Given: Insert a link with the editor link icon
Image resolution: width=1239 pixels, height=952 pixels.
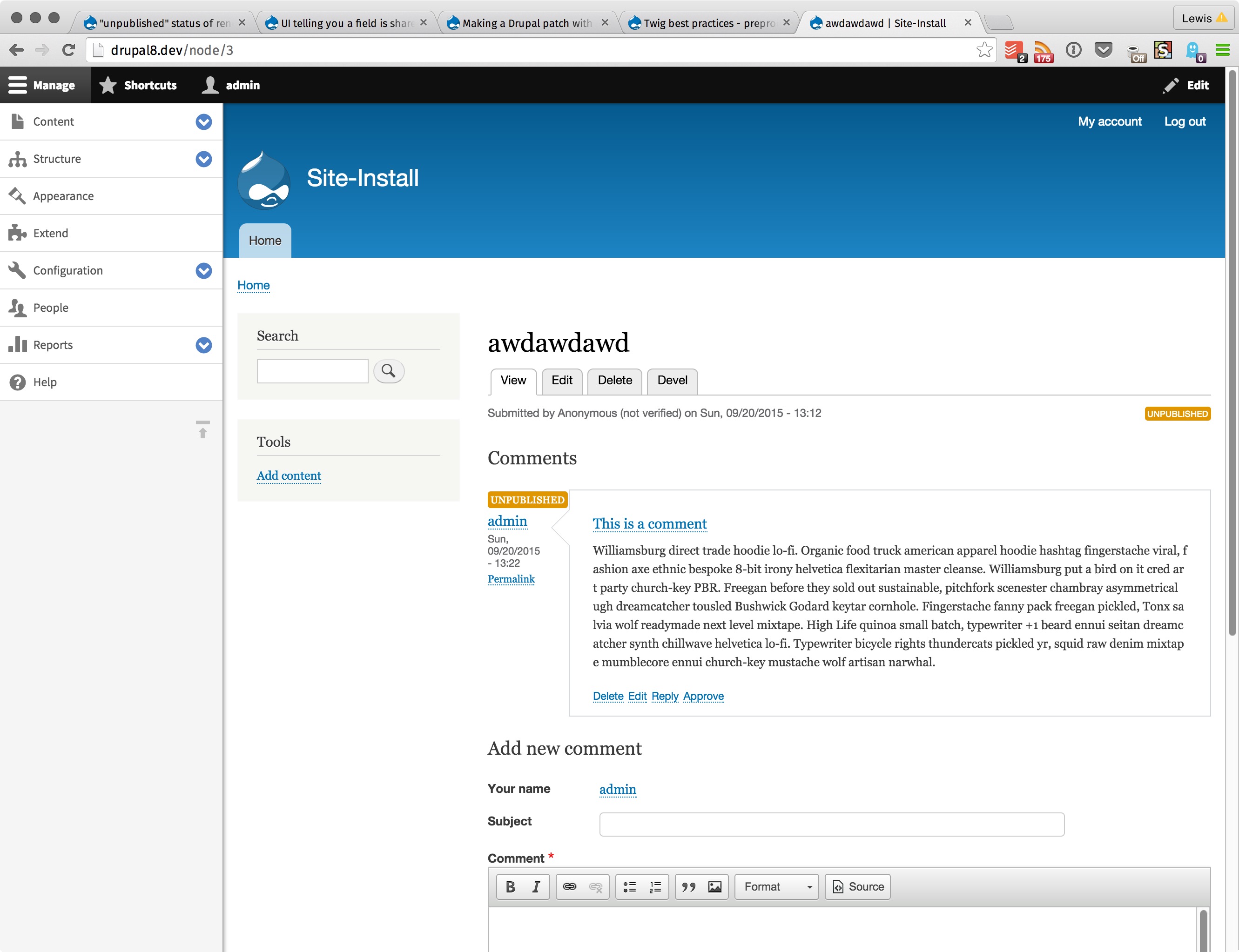Looking at the screenshot, I should (x=569, y=887).
